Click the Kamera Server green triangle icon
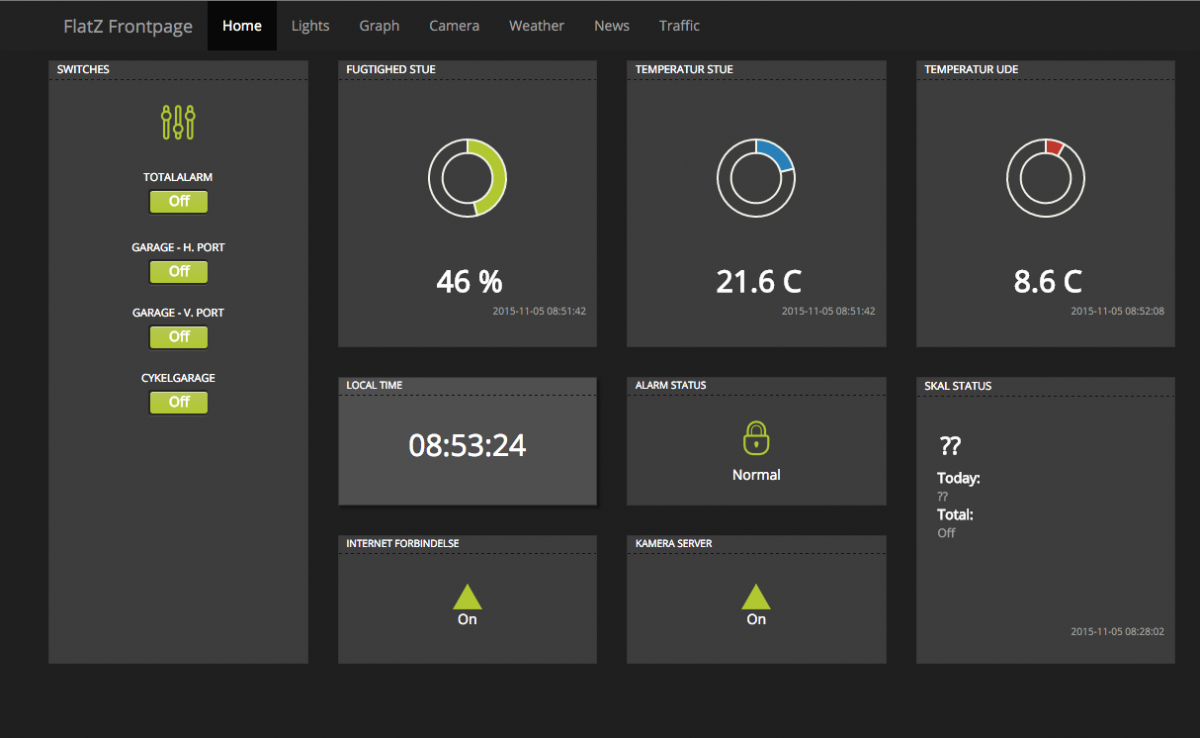The width and height of the screenshot is (1200, 738). pos(756,597)
